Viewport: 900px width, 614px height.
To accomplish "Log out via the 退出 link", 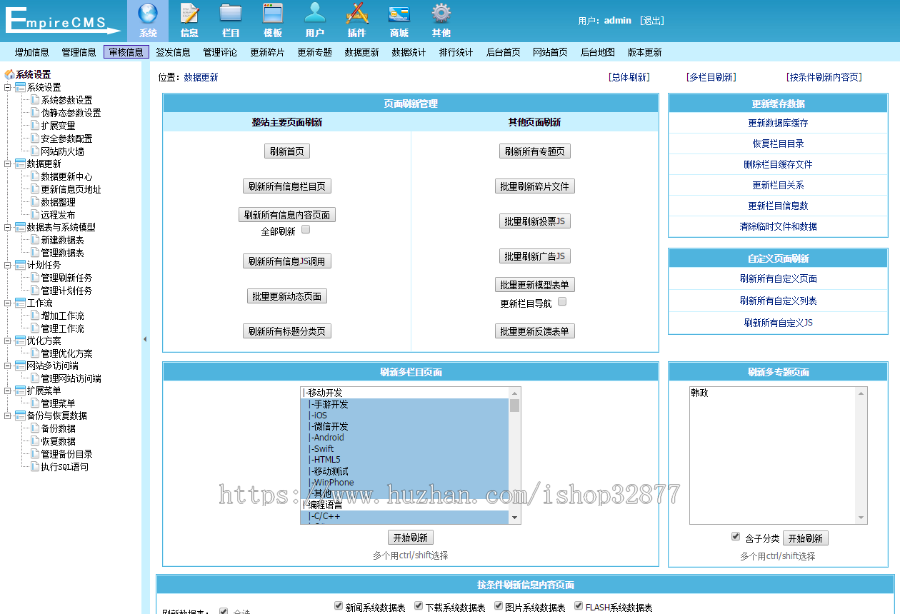I will (x=652, y=20).
